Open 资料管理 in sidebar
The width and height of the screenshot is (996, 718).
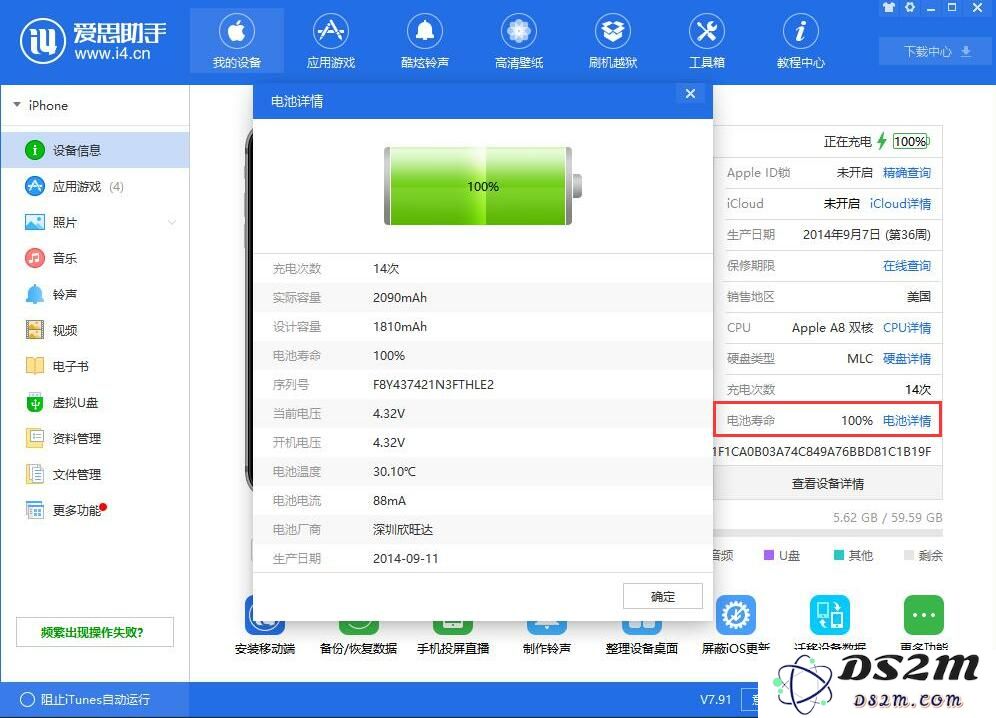95,438
